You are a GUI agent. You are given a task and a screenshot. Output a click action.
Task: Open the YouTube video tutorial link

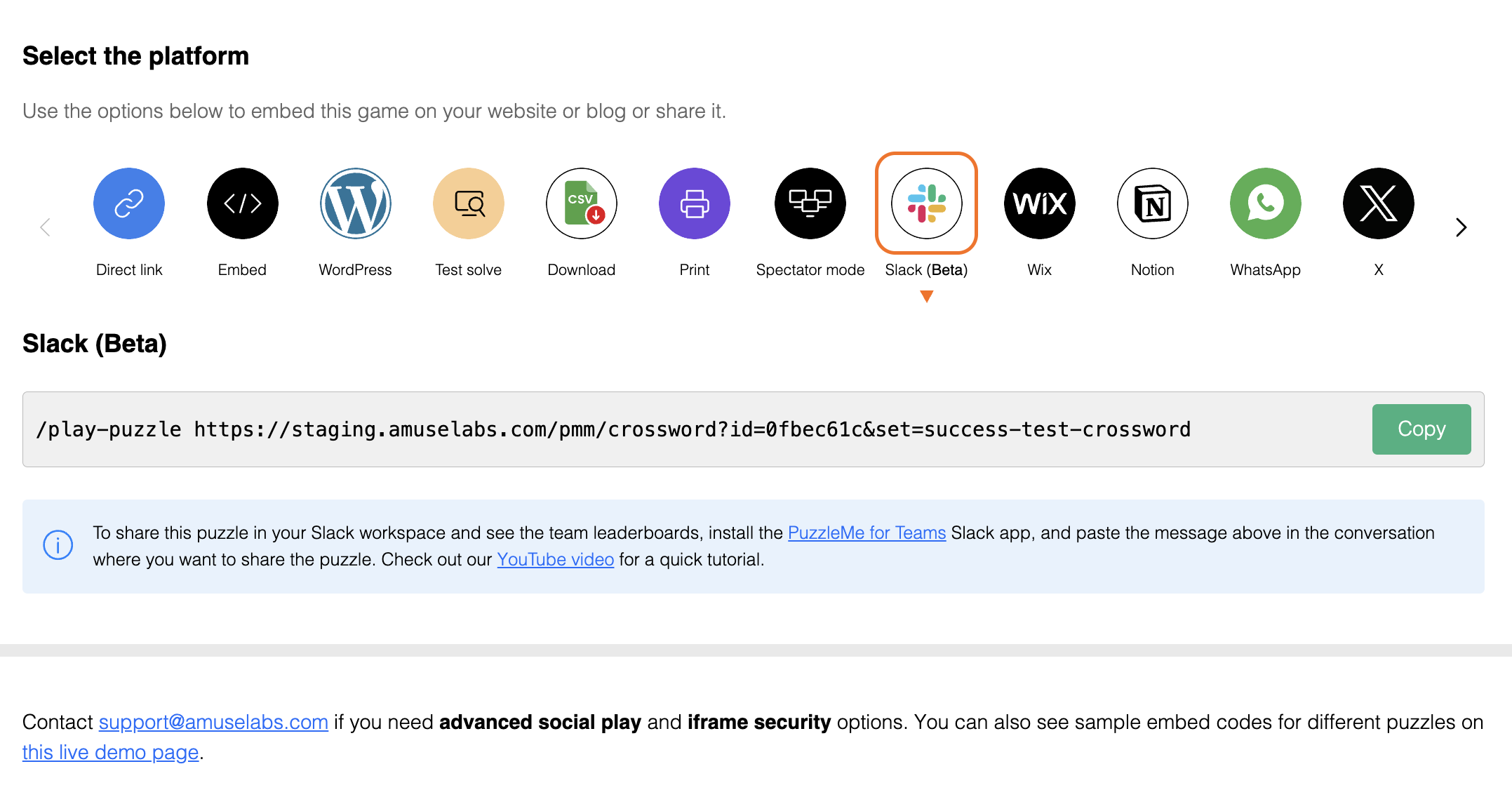556,560
